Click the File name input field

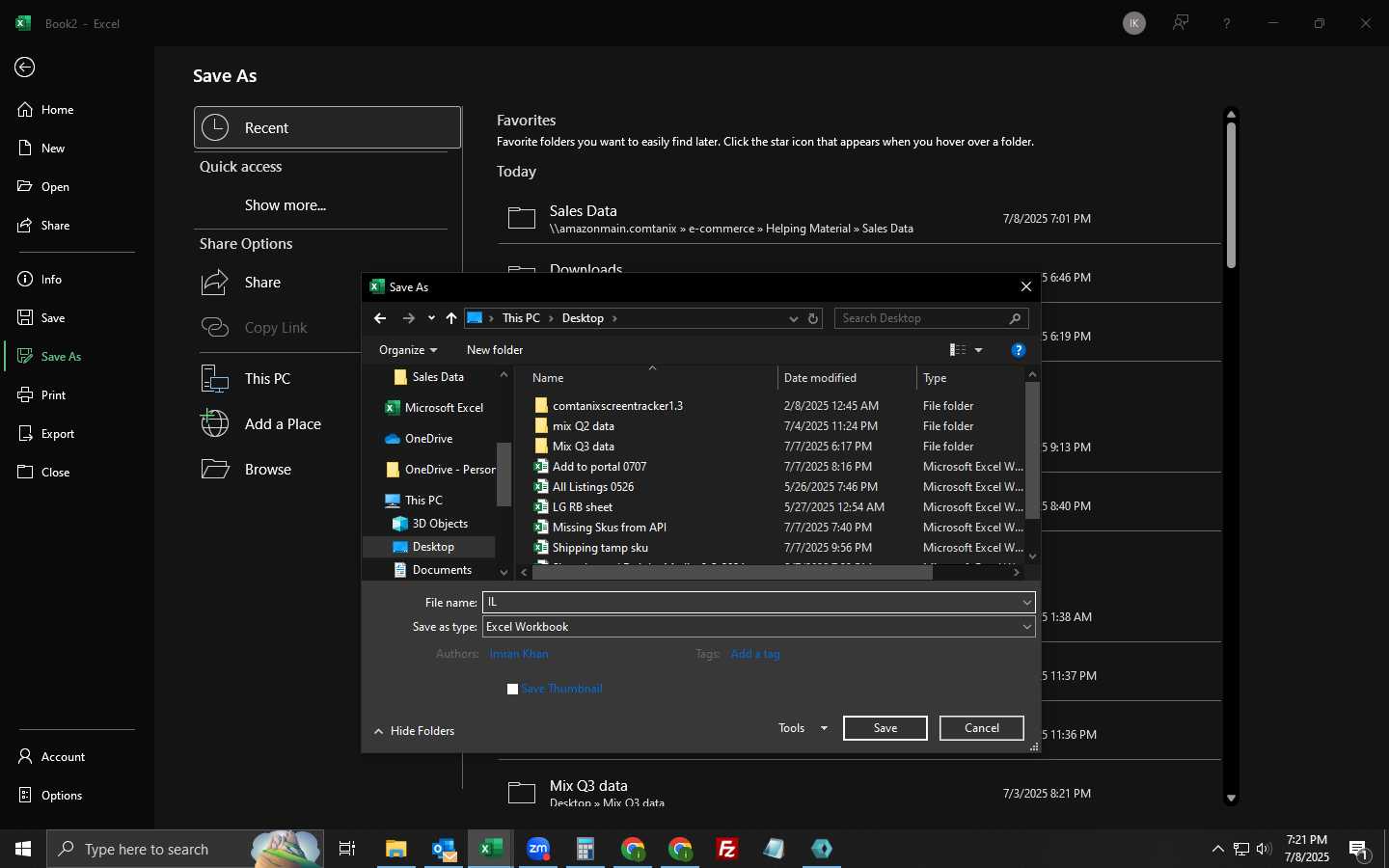(750, 602)
